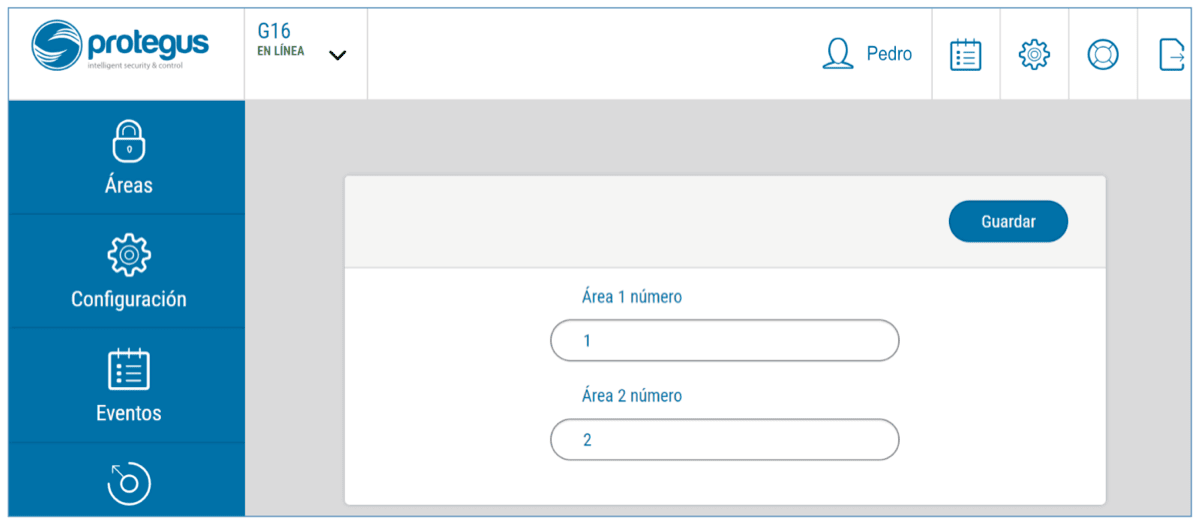Focus the Área 1 número input field
Image resolution: width=1200 pixels, height=525 pixels.
coord(724,340)
